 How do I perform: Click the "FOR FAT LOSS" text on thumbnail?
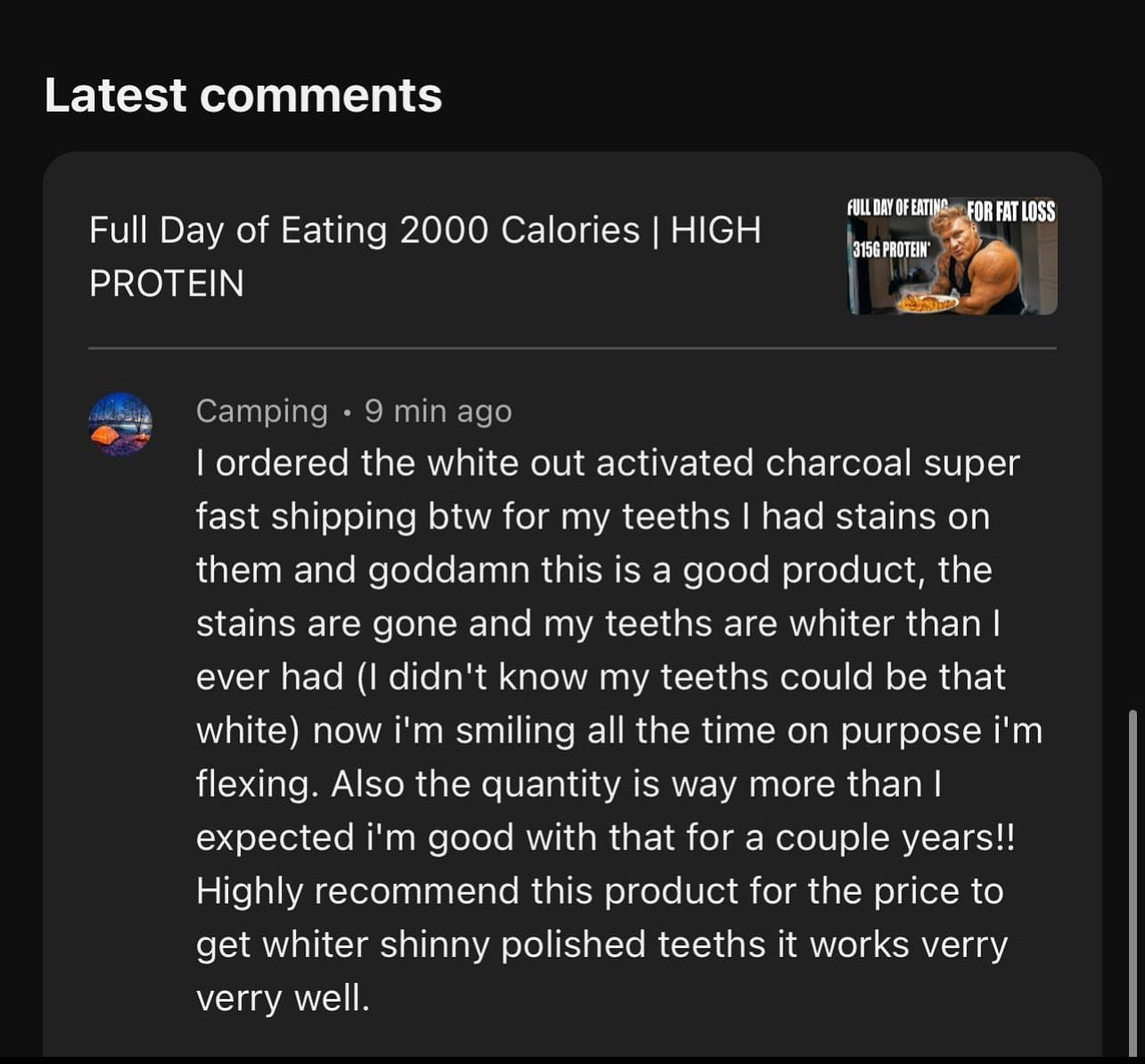1011,212
